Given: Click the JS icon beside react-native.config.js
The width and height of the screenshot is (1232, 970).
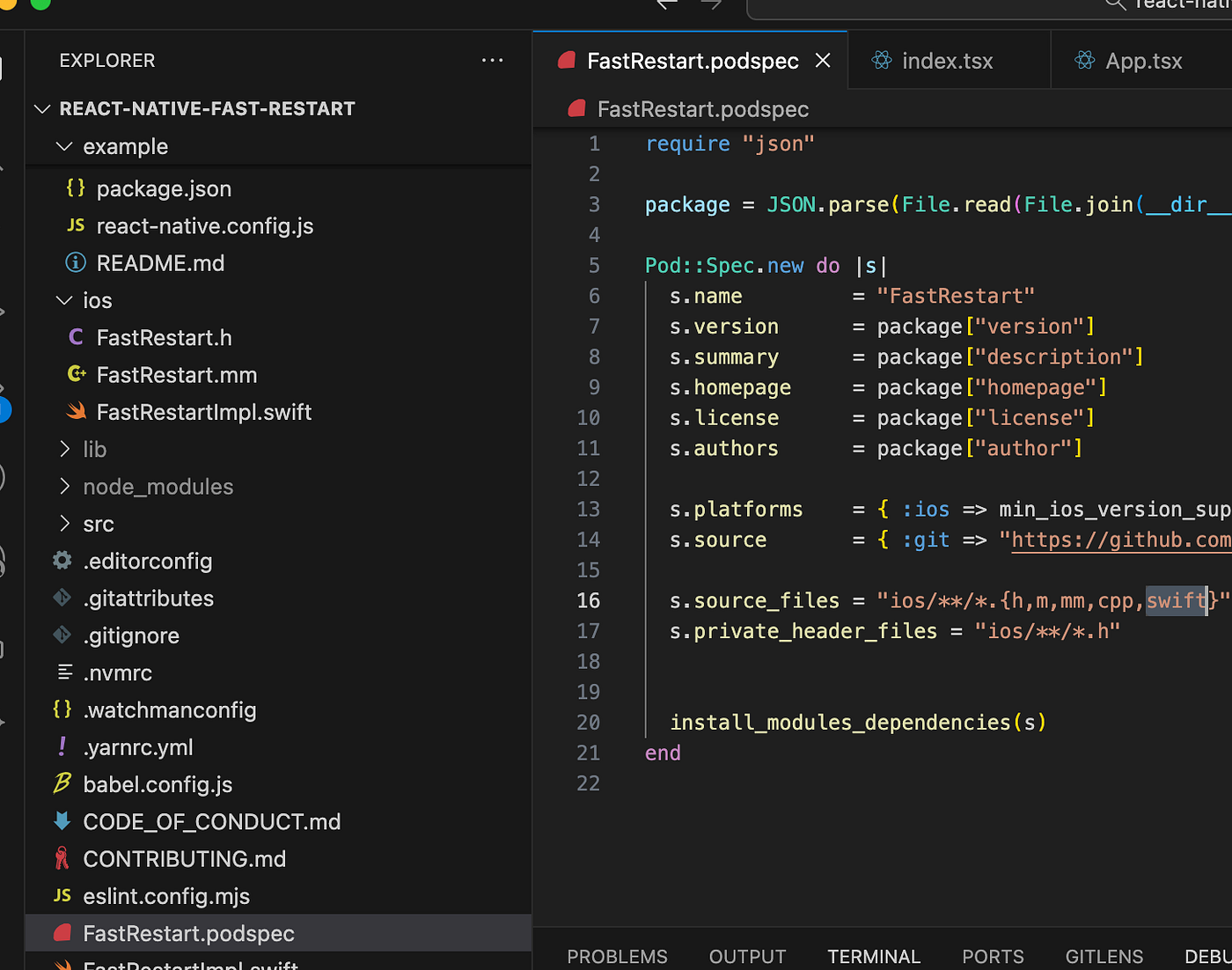Looking at the screenshot, I should (76, 225).
